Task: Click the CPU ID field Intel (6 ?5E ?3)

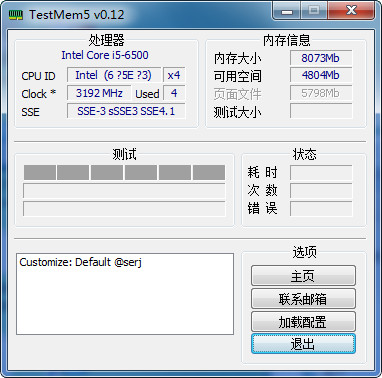Action: tap(114, 75)
